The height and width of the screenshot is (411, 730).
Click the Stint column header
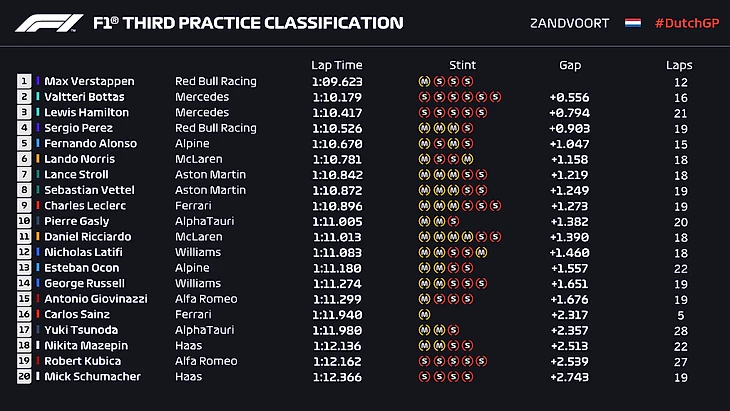[x=463, y=65]
